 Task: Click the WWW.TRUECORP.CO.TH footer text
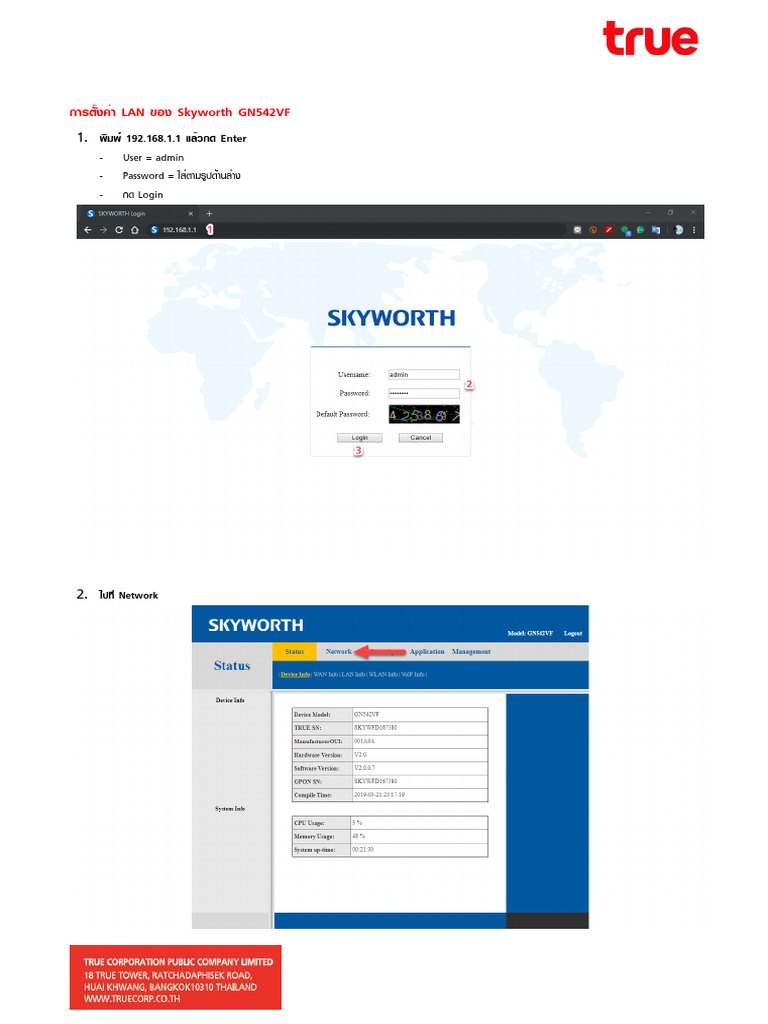(132, 999)
